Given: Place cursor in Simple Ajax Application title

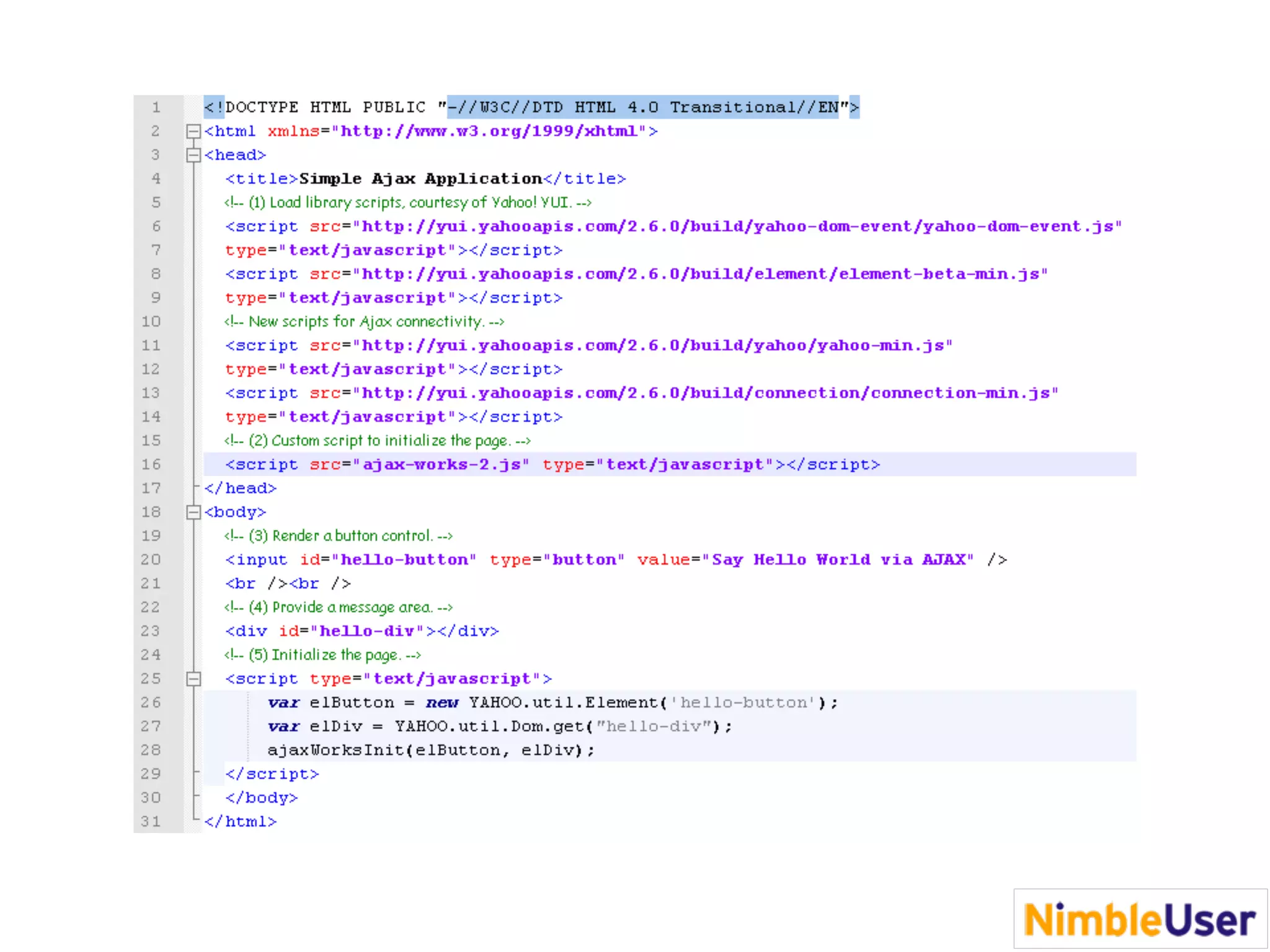Looking at the screenshot, I should [x=420, y=179].
